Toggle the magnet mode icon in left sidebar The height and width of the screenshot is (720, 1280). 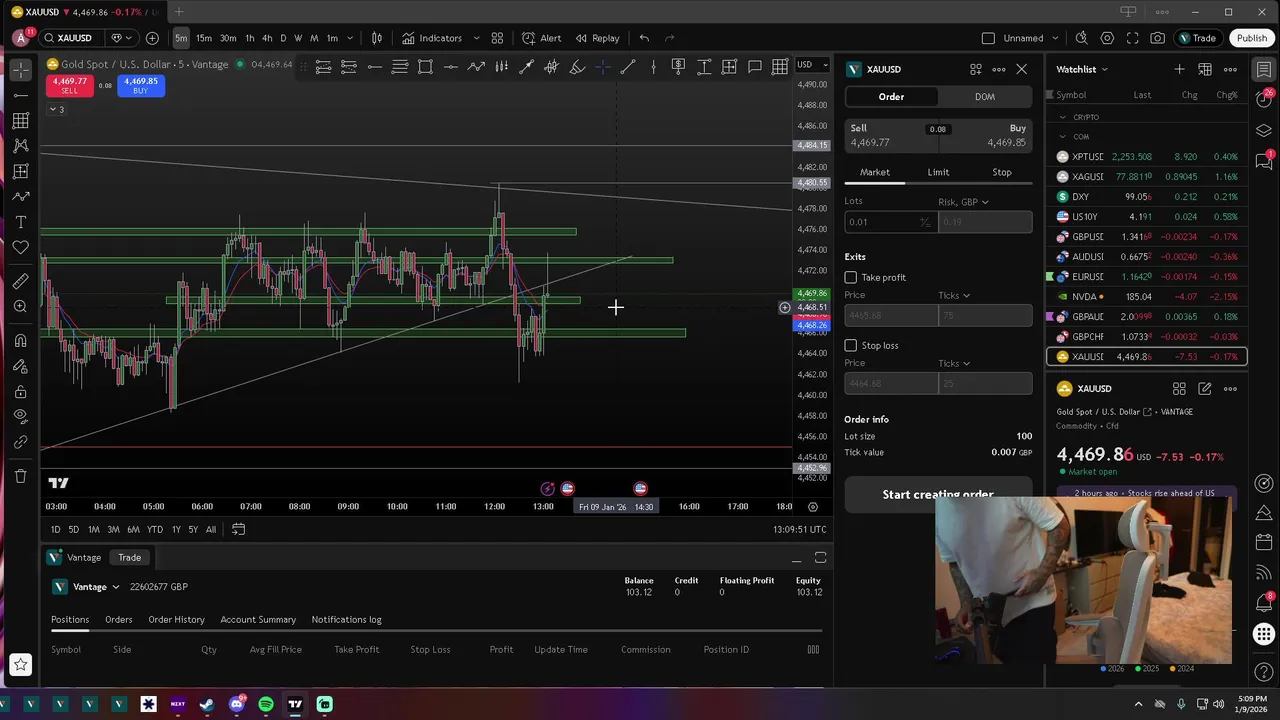click(20, 341)
